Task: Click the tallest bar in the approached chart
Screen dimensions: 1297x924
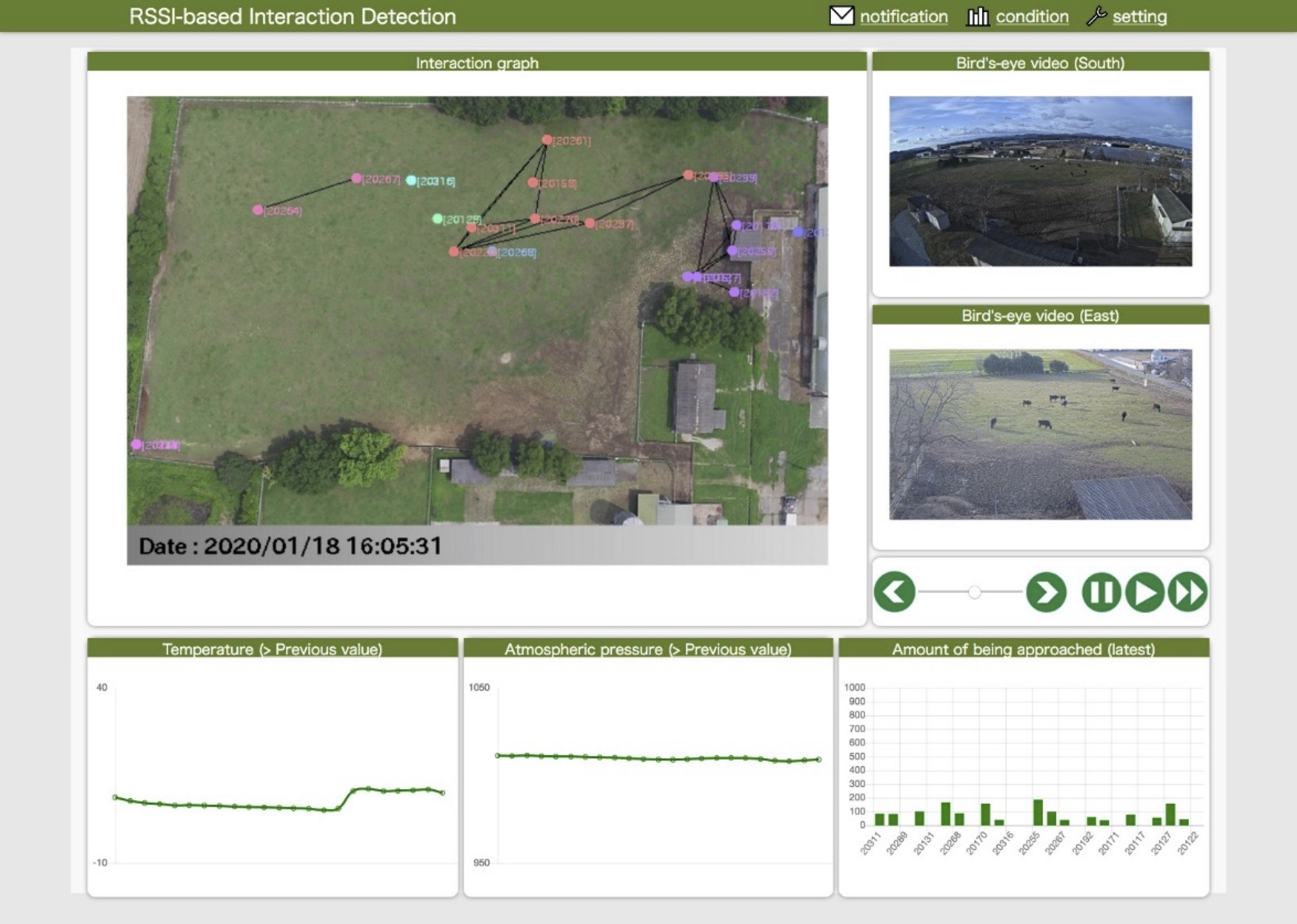Action: point(1038,812)
